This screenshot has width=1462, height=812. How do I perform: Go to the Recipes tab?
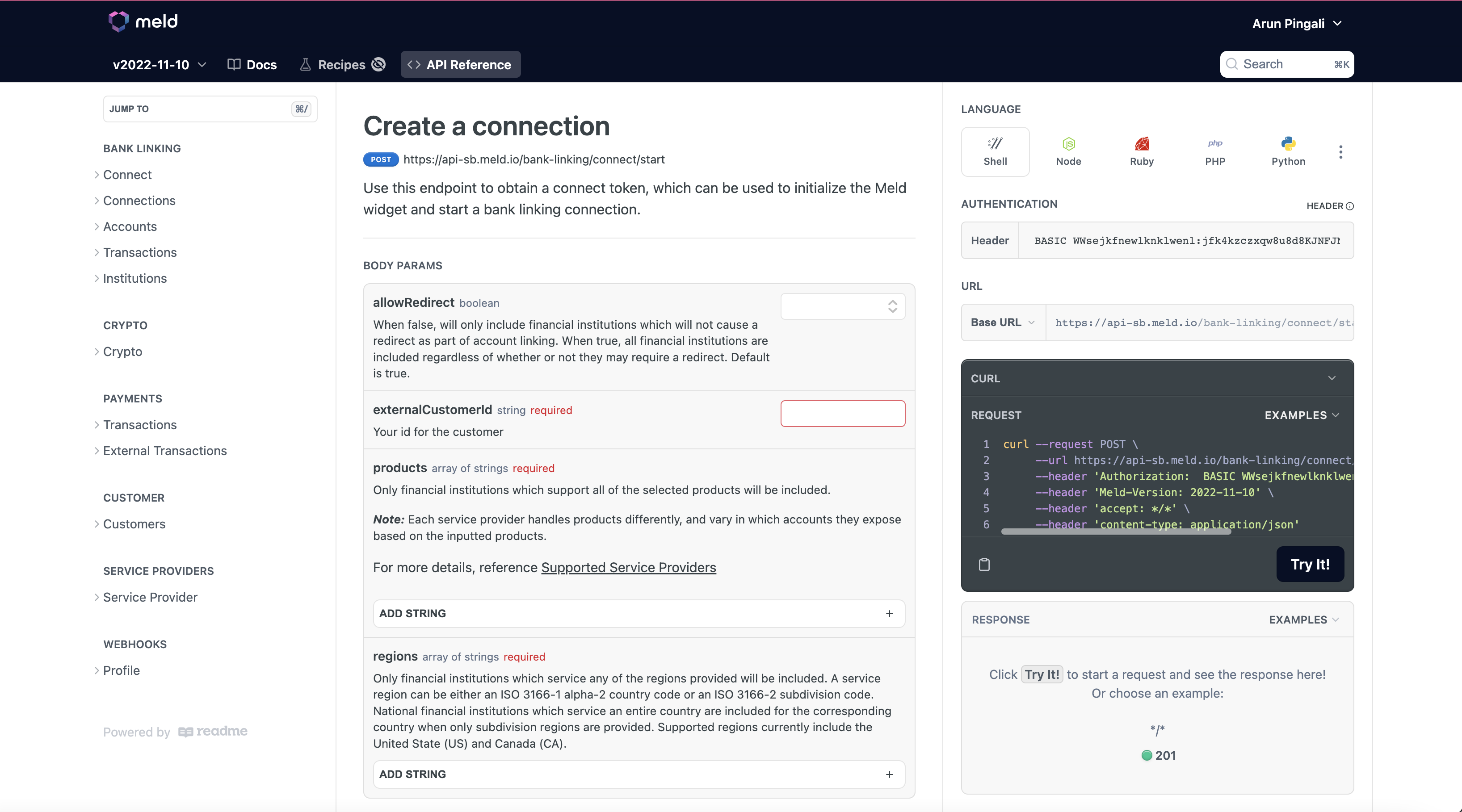pos(341,65)
